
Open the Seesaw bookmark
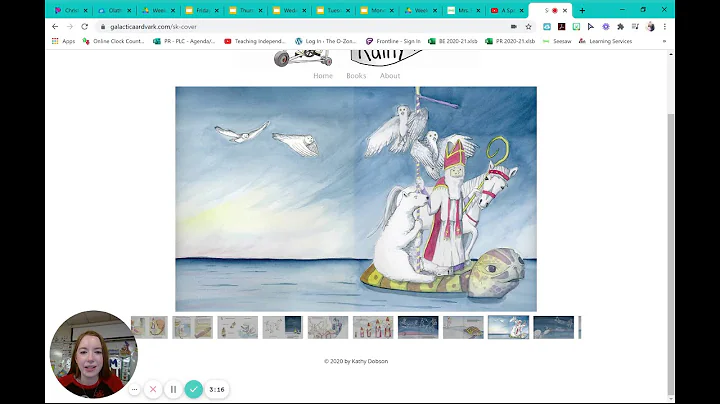click(557, 41)
